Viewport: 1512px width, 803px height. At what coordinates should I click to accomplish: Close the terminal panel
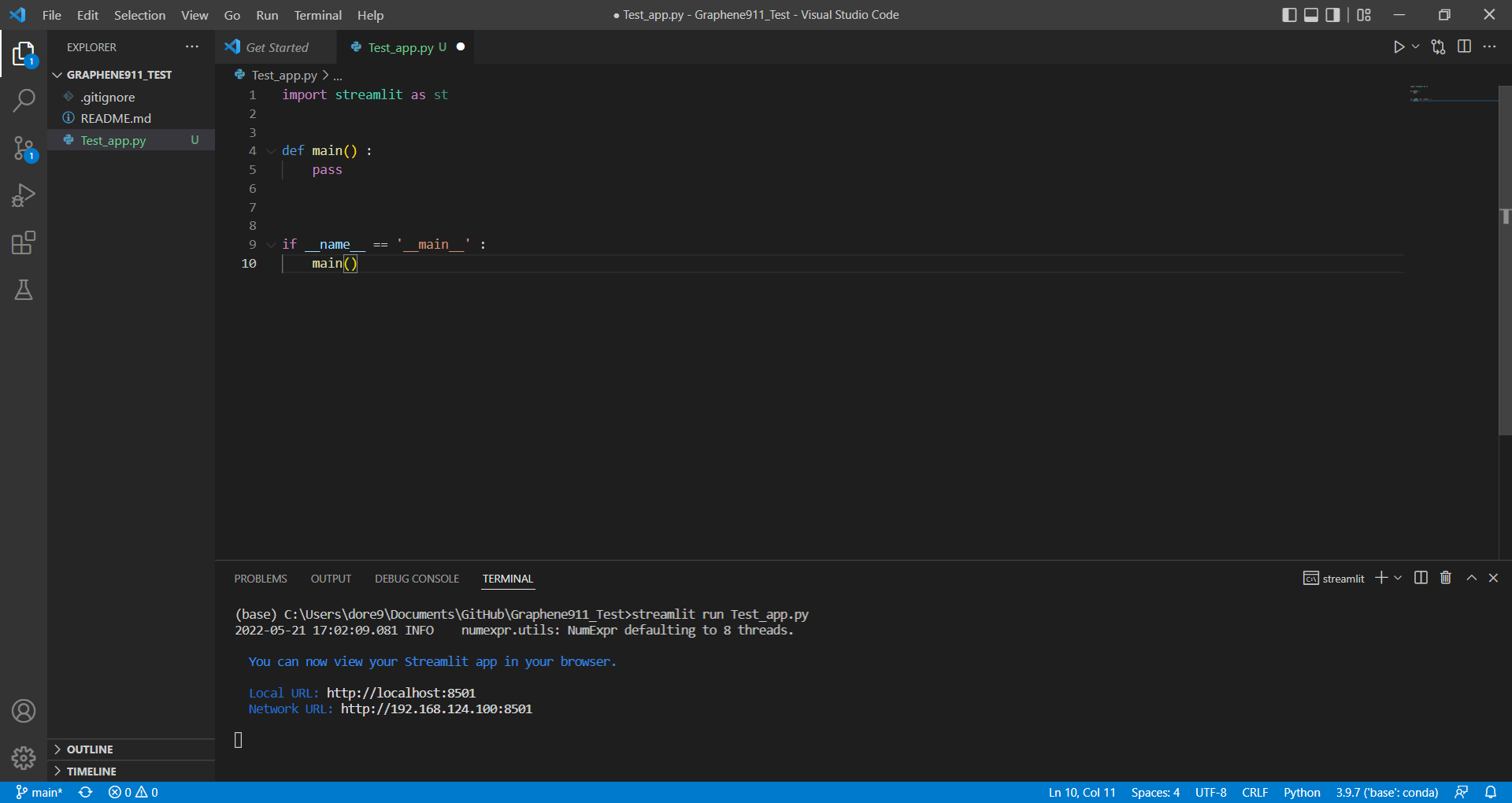[1493, 578]
